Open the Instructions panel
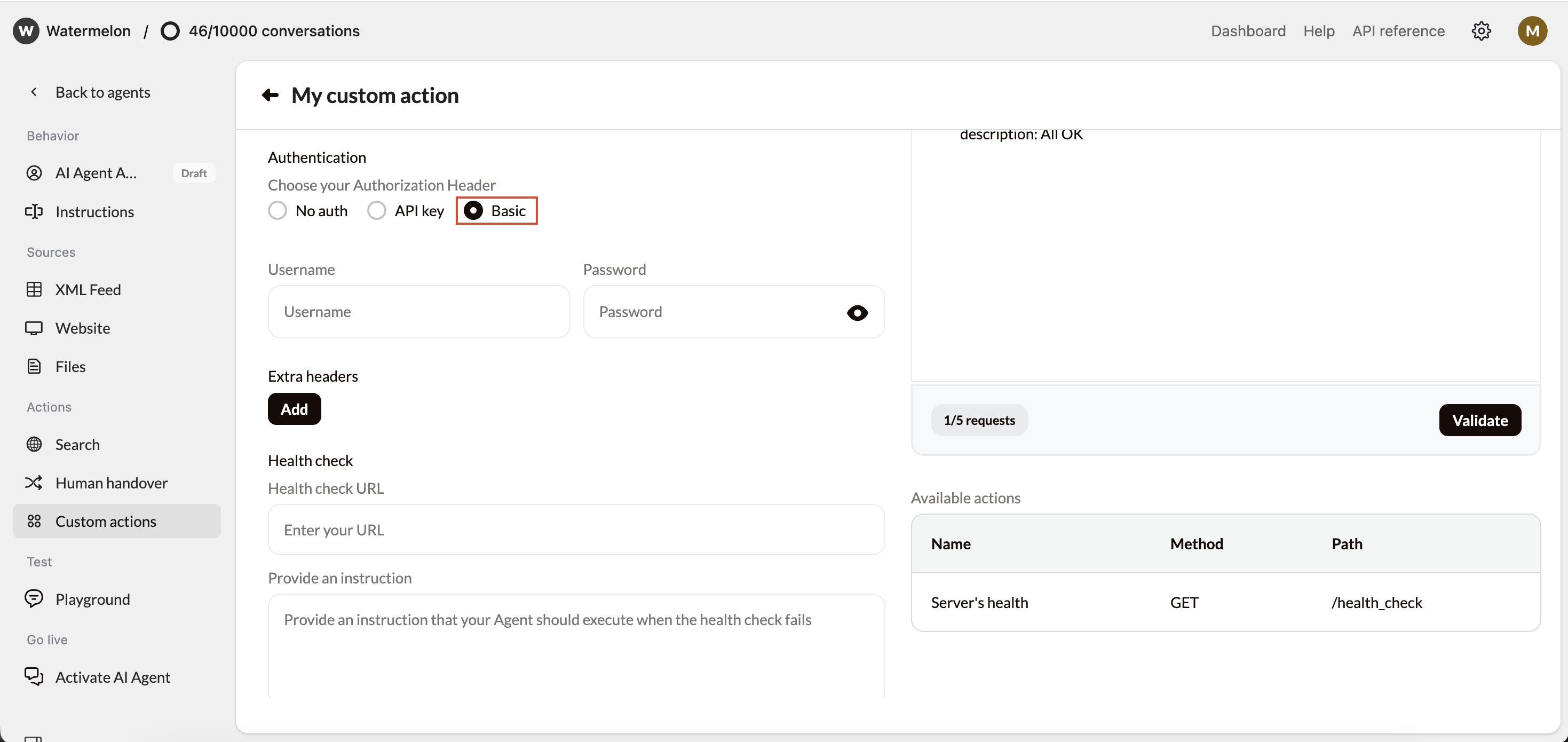 [x=94, y=211]
